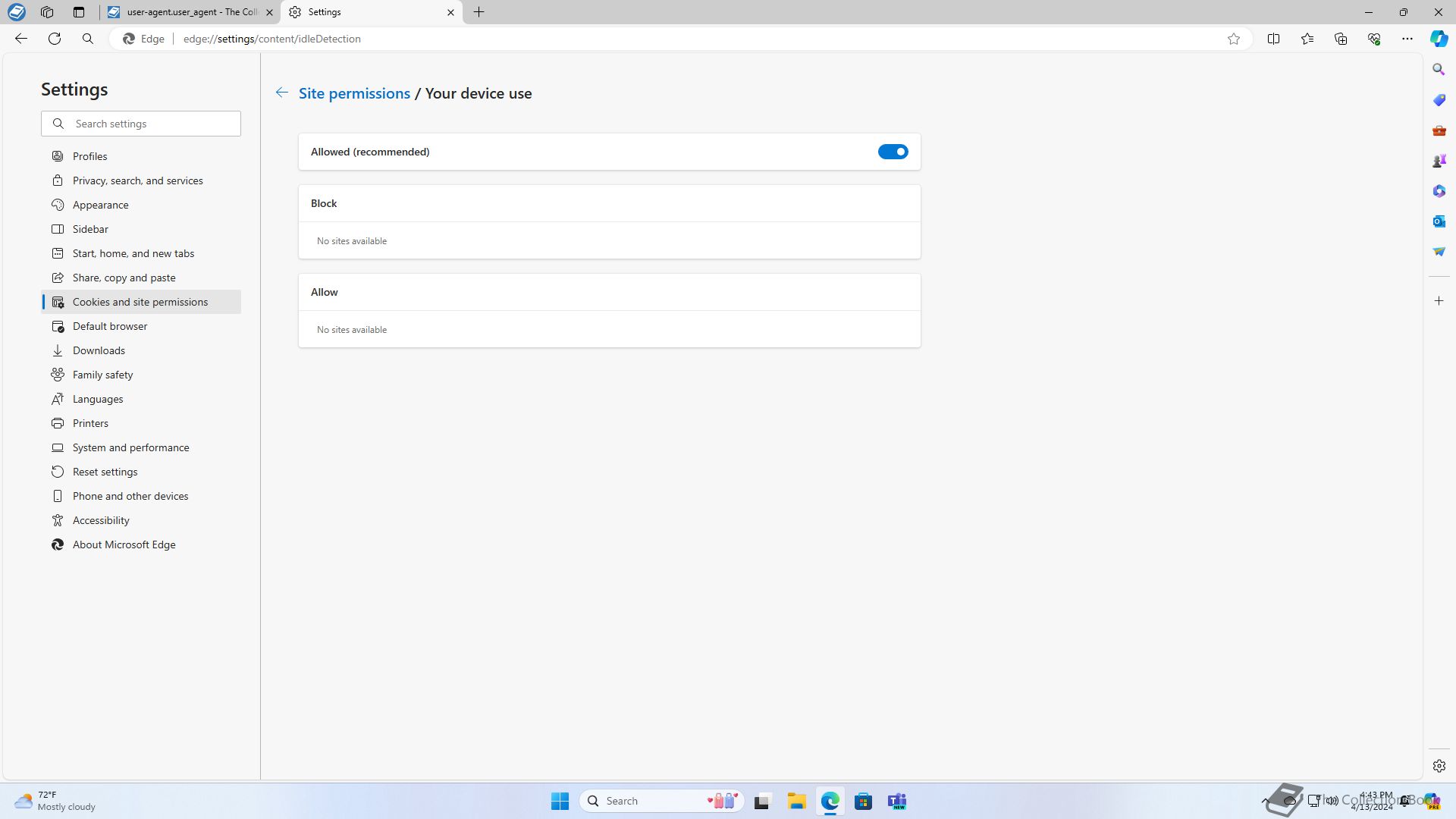This screenshot has width=1456, height=819.
Task: Open Family safety settings
Action: 141,375
